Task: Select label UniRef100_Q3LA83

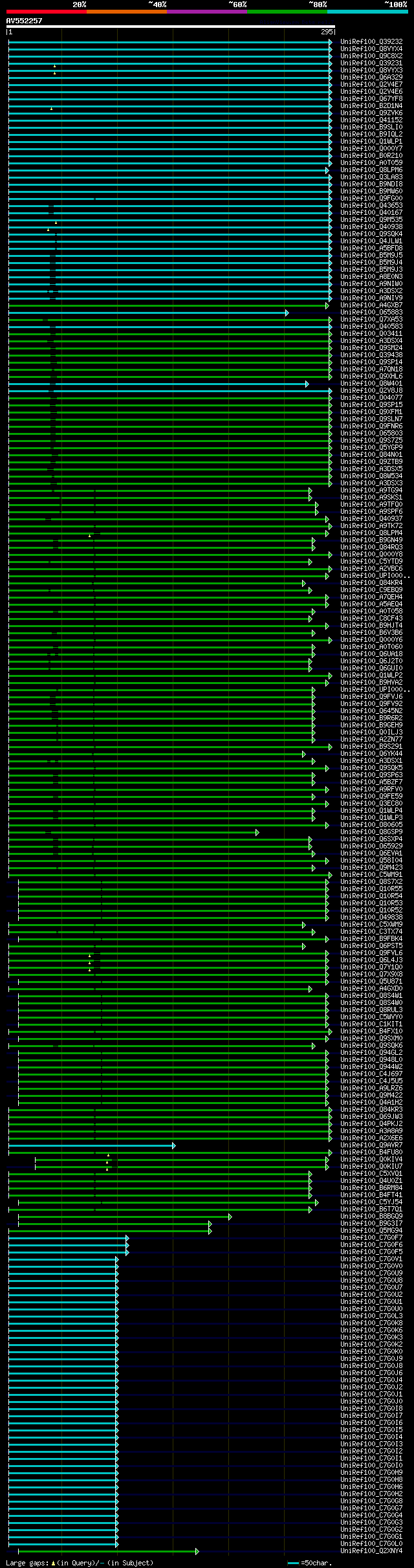Action: [371, 177]
